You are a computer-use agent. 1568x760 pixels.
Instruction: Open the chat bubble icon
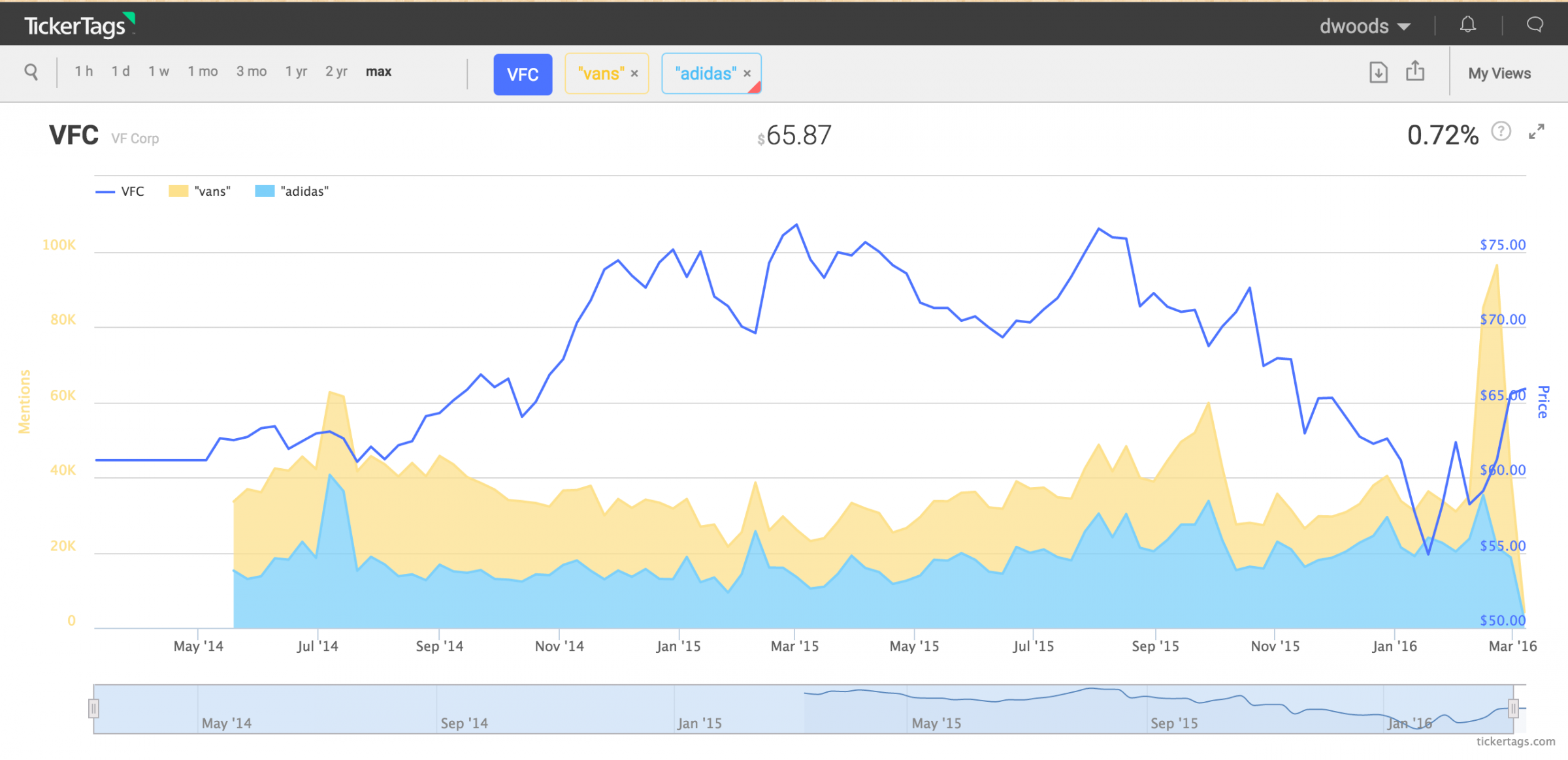[x=1535, y=25]
